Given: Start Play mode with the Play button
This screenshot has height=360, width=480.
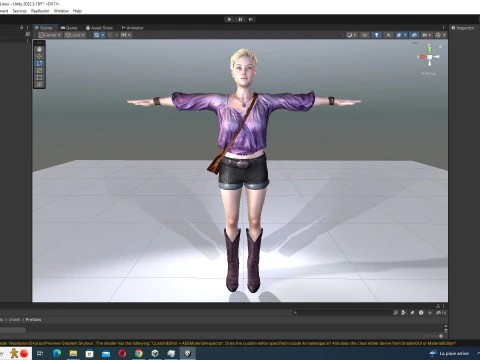Looking at the screenshot, I should (x=229, y=19).
